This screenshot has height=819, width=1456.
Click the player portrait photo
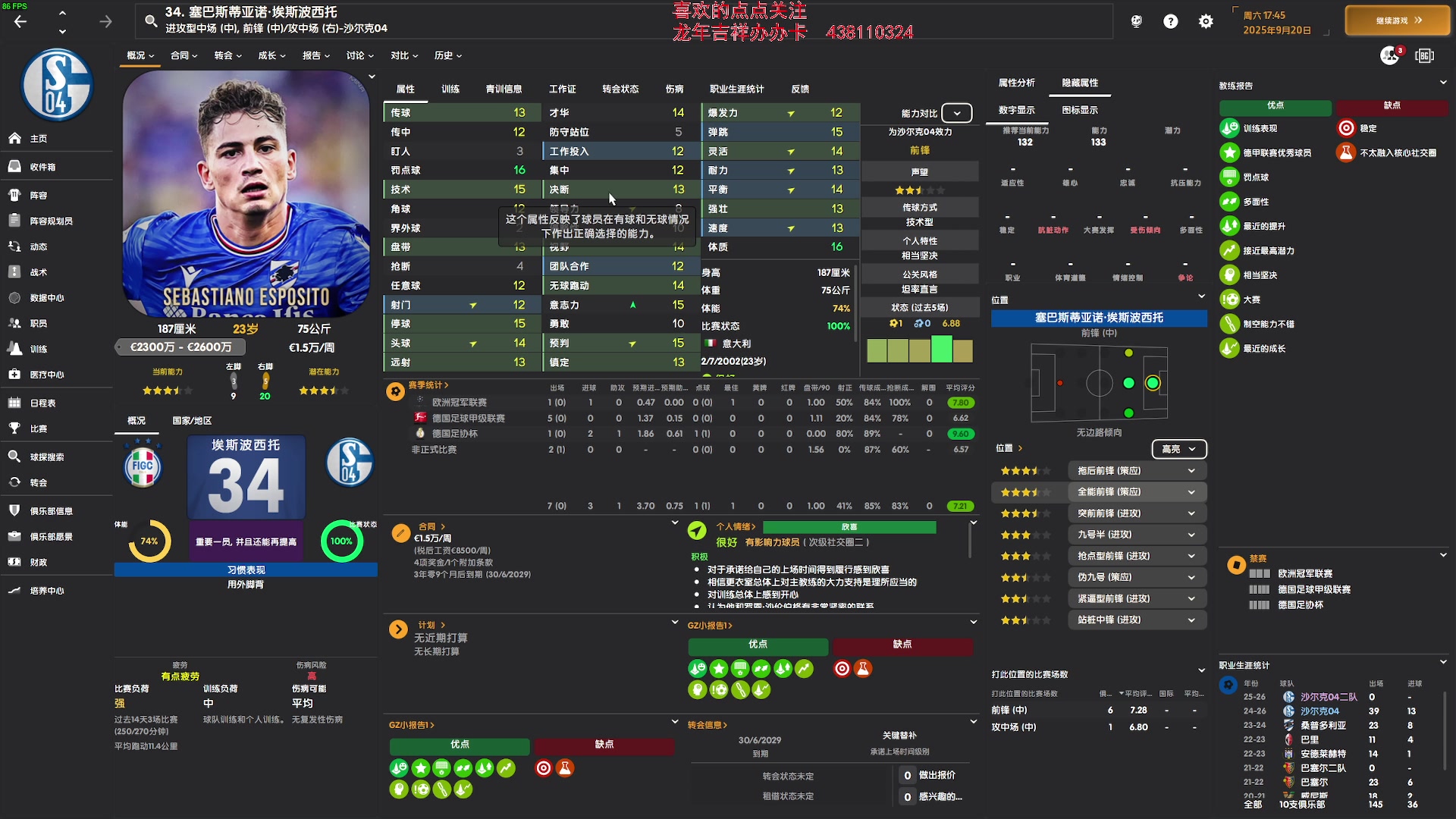(x=245, y=193)
